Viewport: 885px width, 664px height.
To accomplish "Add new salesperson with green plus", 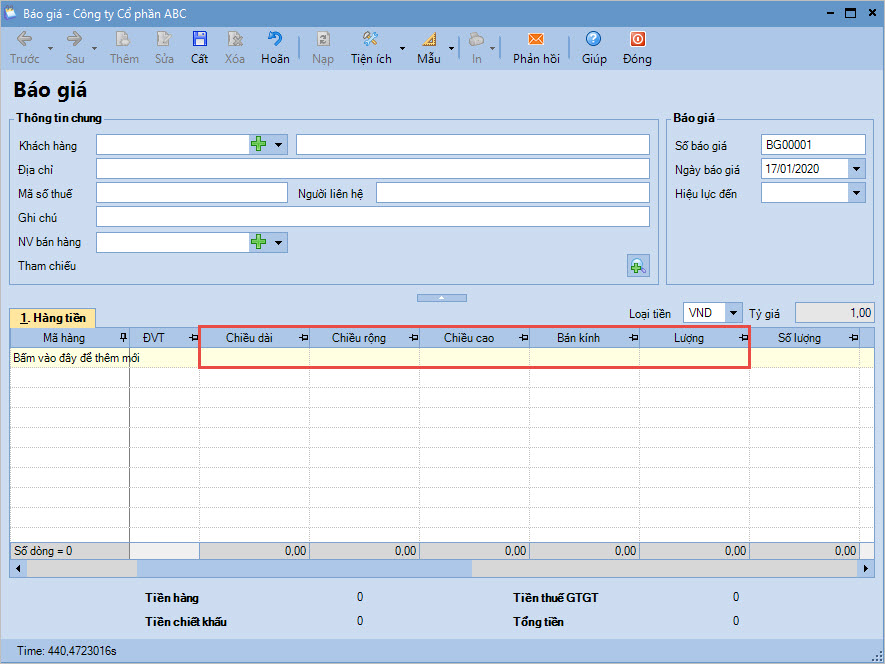I will pos(259,242).
